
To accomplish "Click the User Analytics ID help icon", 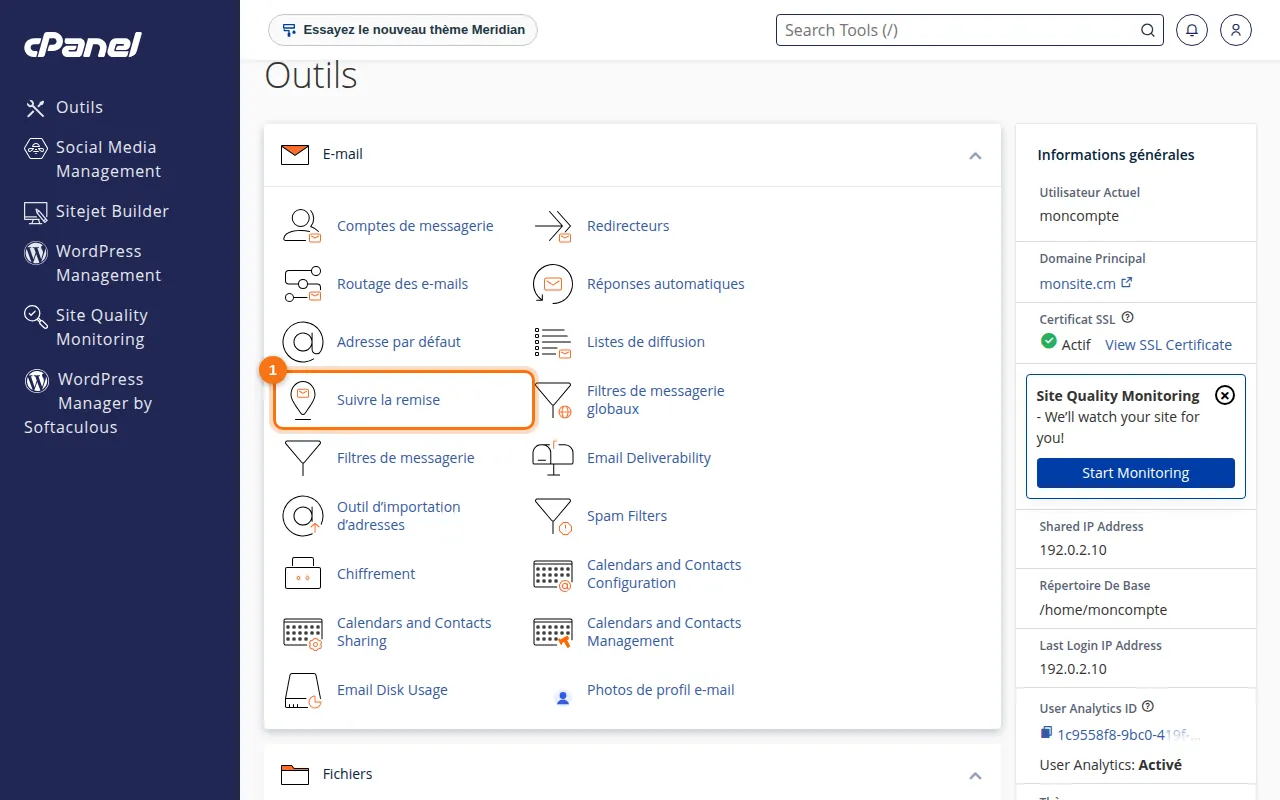I will pos(1148,706).
